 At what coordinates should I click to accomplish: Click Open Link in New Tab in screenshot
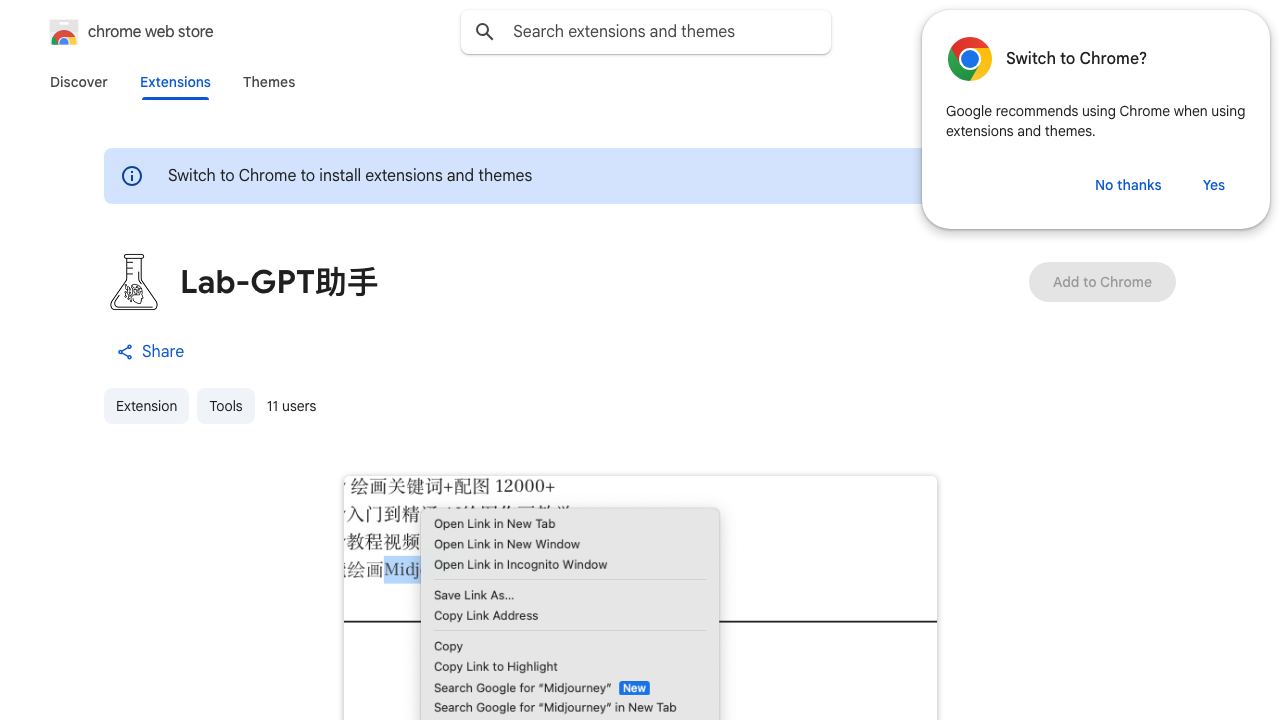pyautogui.click(x=494, y=524)
